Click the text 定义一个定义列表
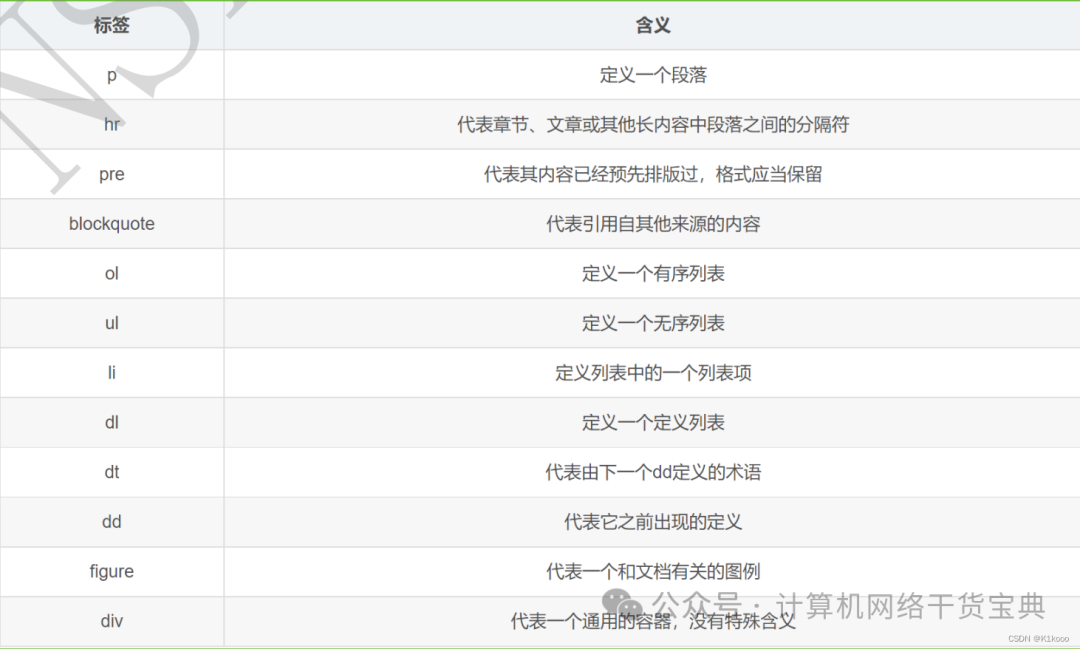Screen dimensions: 1080x649 pyautogui.click(x=652, y=422)
